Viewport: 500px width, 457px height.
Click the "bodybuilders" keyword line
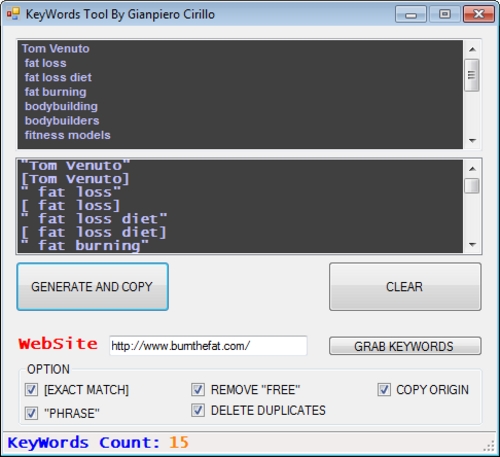pyautogui.click(x=62, y=121)
